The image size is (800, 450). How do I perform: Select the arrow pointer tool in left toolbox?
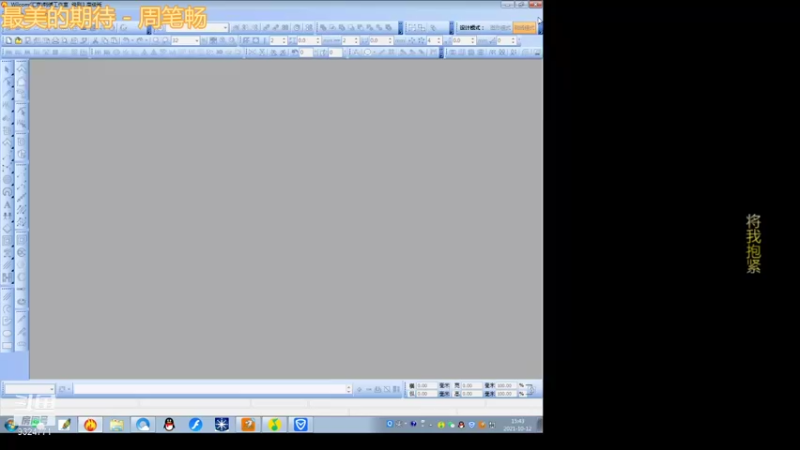[x=7, y=69]
